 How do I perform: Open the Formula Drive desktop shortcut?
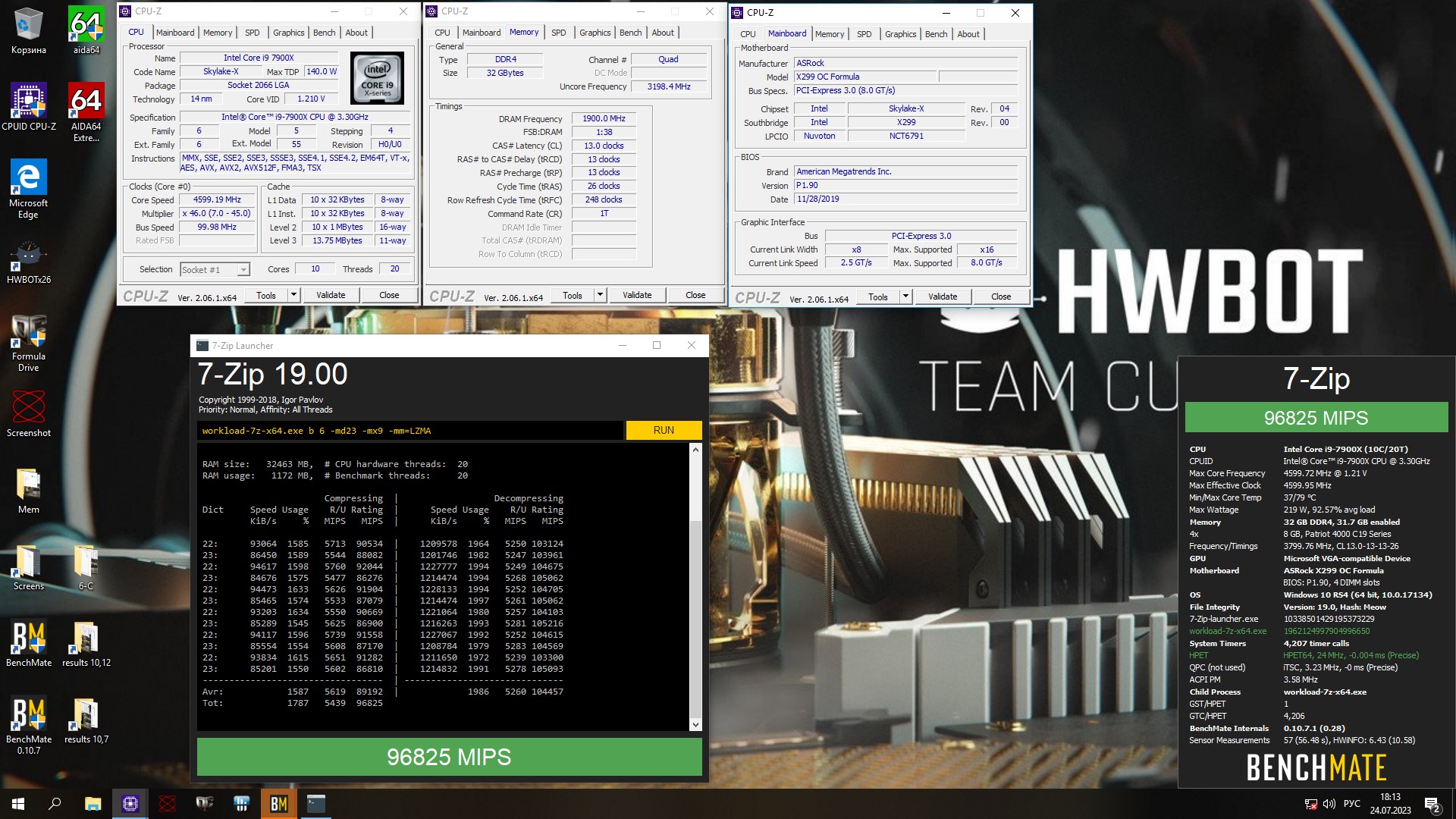pos(29,343)
